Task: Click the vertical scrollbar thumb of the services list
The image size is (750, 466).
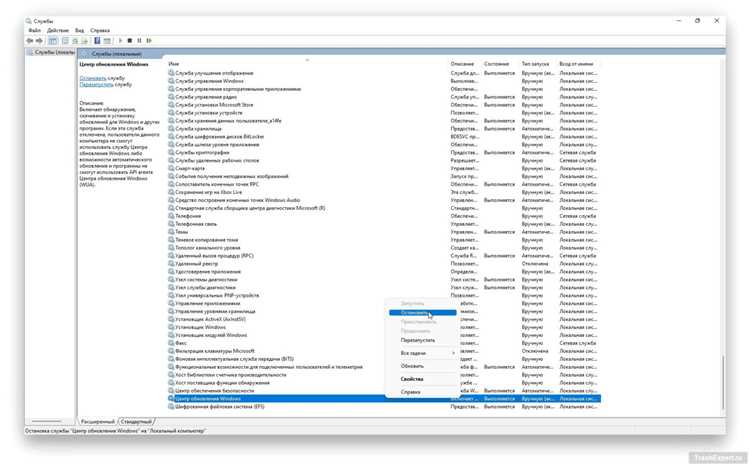Action: point(723,381)
